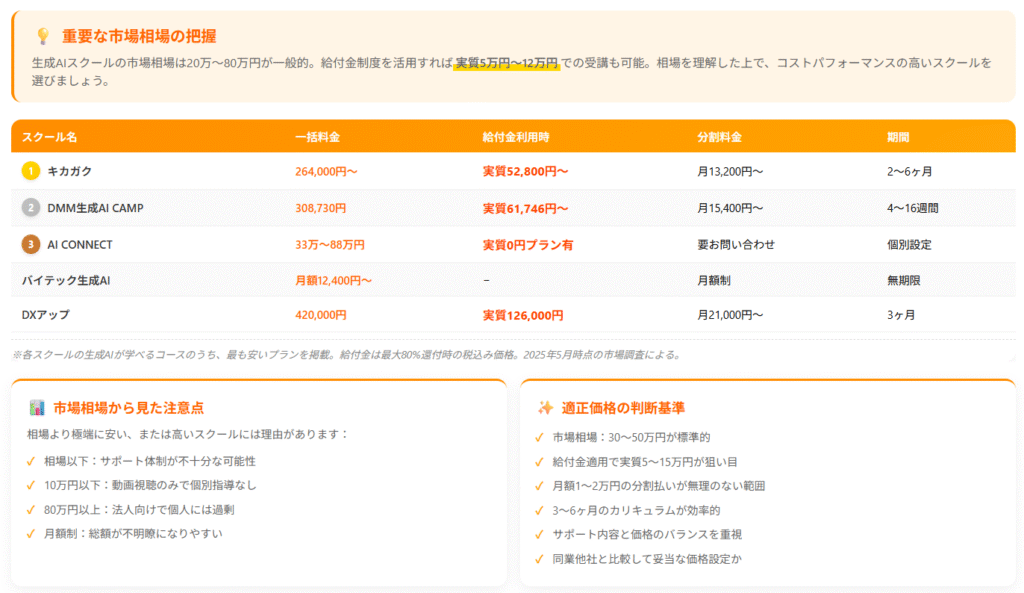Click the 月額制 cell for バイテック生成AI
Image resolution: width=1024 pixels, height=593 pixels.
tap(714, 280)
